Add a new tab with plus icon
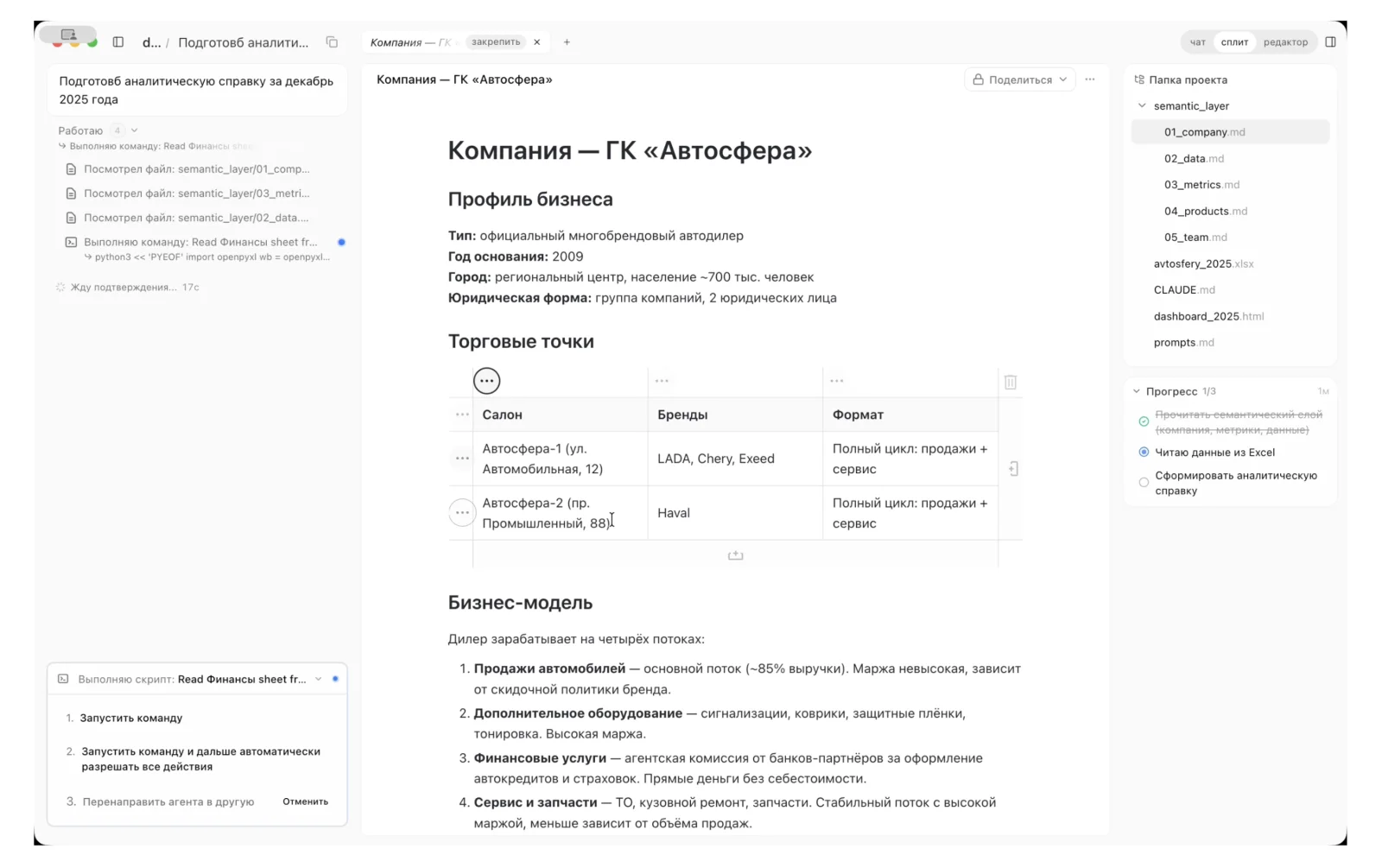This screenshot has height=868, width=1382. (567, 41)
